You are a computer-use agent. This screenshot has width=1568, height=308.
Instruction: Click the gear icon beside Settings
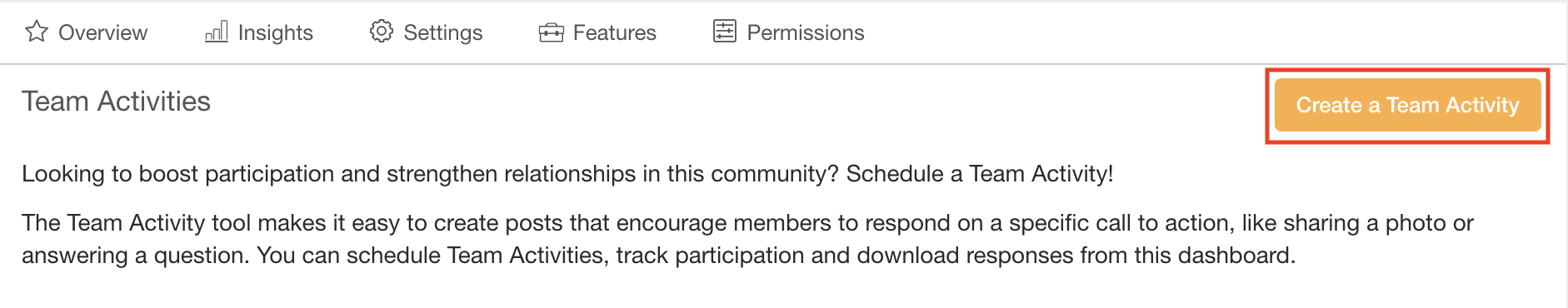pyautogui.click(x=382, y=32)
